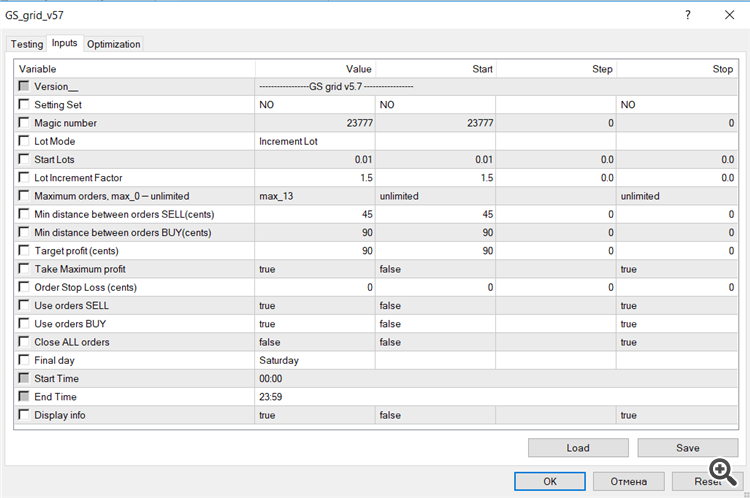
Task: Click the help question mark icon
Action: tap(688, 15)
